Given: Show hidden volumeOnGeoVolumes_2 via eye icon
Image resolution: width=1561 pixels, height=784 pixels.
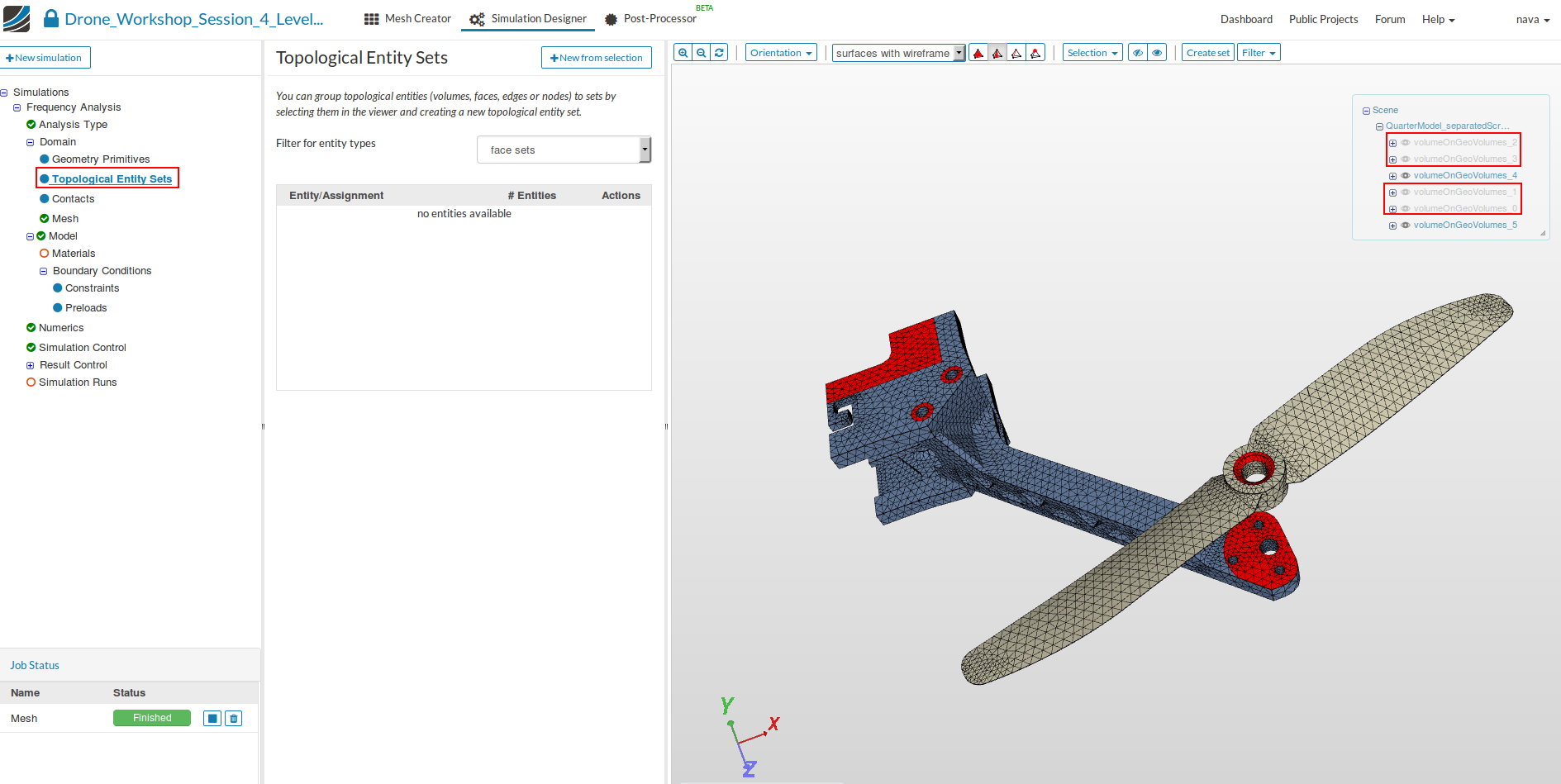Looking at the screenshot, I should click(x=1405, y=142).
